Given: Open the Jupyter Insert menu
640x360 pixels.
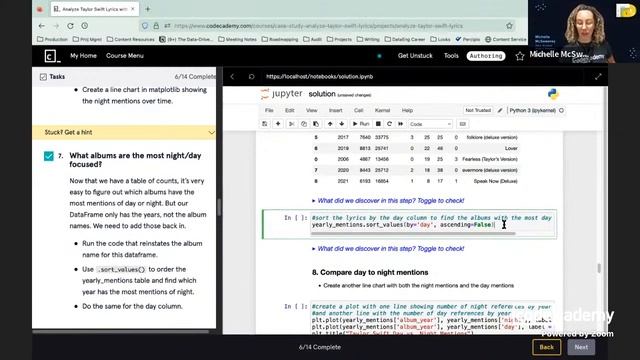Looking at the screenshot, I should [x=336, y=110].
